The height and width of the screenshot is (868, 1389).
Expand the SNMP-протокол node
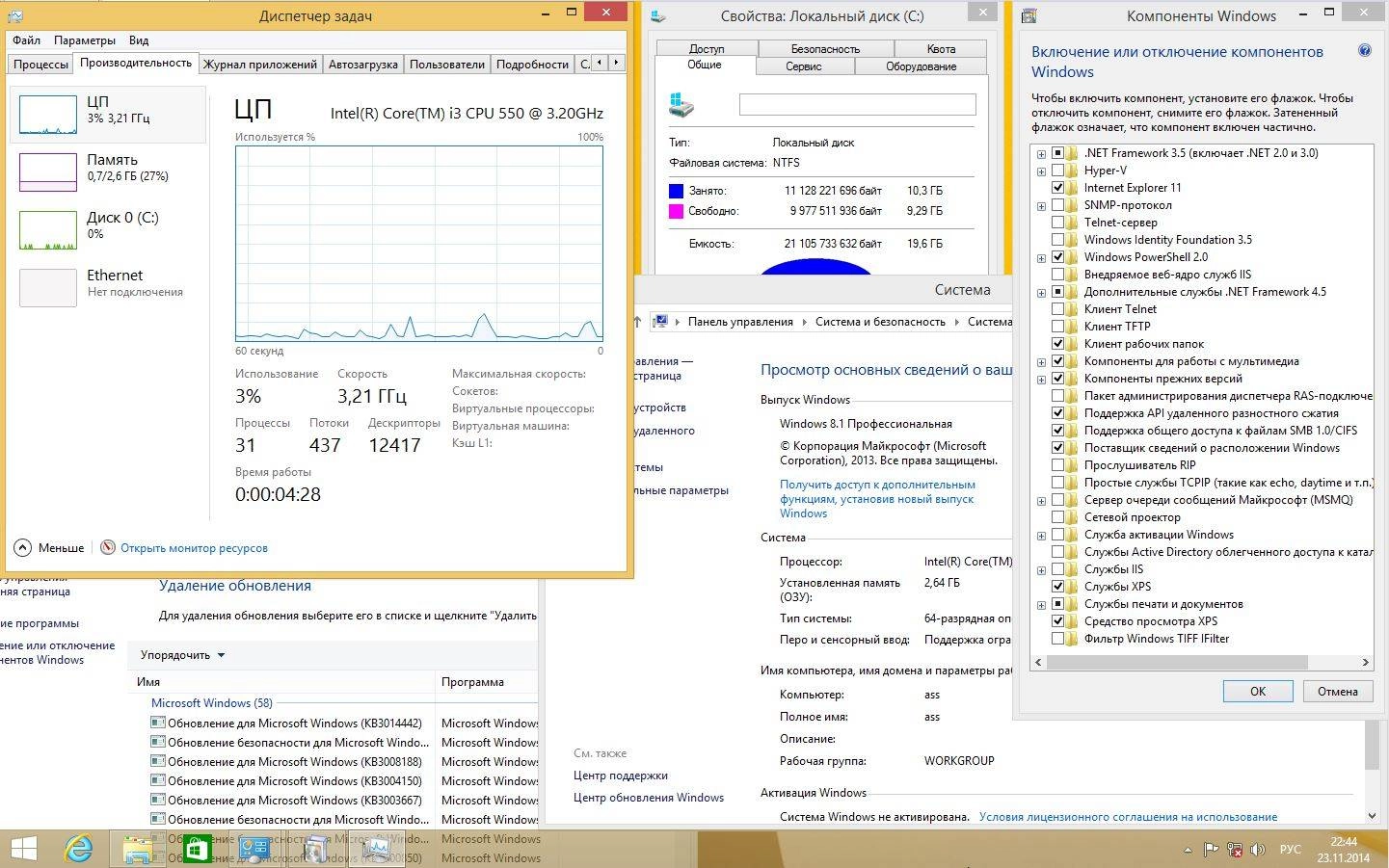pyautogui.click(x=1041, y=206)
